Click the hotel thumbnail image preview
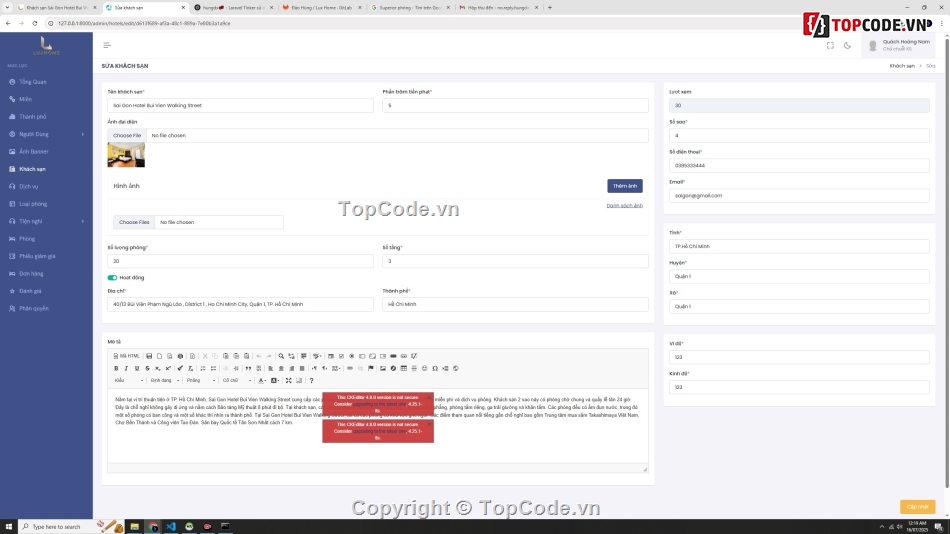 (x=126, y=155)
